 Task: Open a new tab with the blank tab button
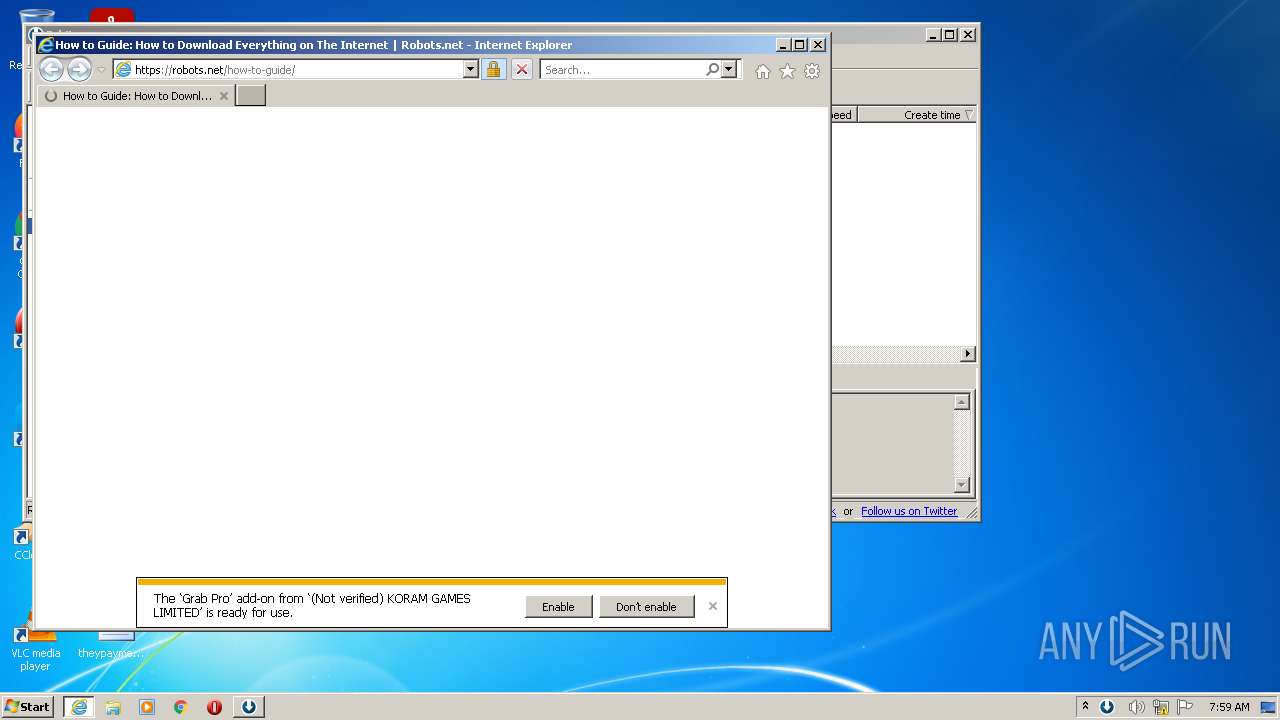coord(250,96)
